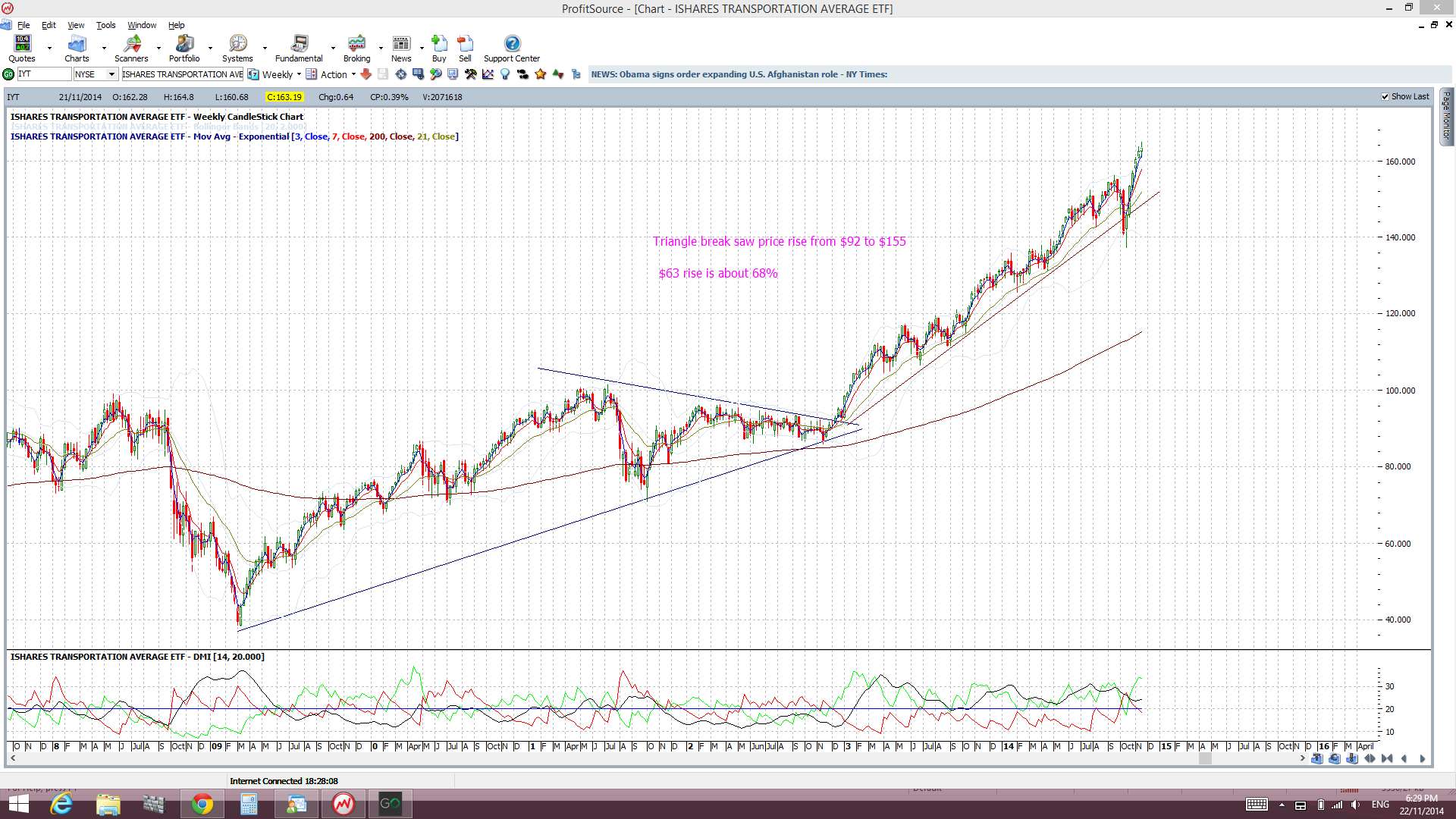Click the chart horizontal scrollbar thumb
The image size is (1456, 819).
(1205, 758)
